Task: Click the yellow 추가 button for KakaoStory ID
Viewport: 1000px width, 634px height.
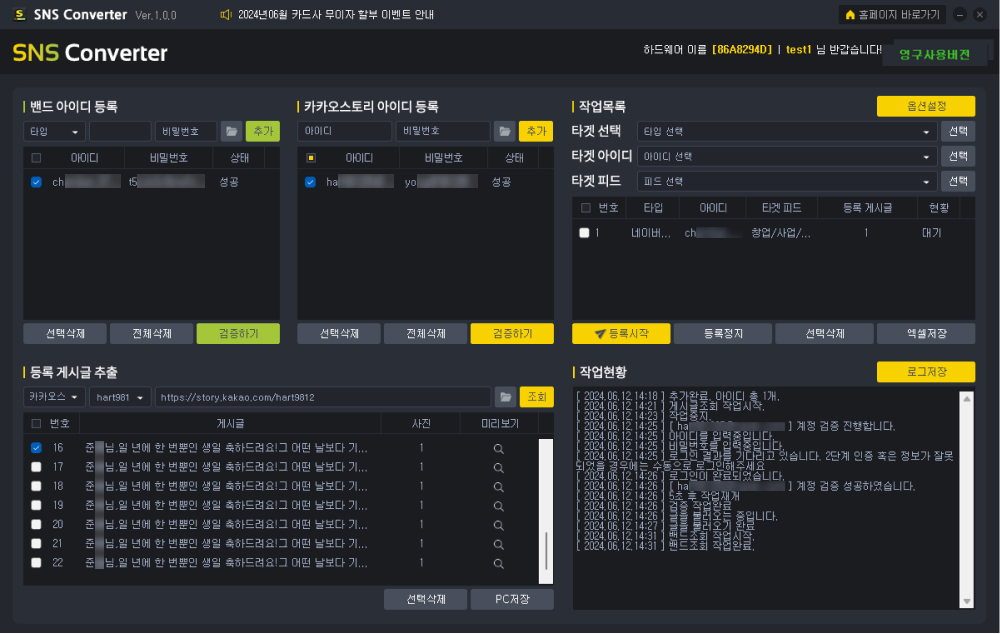Action: click(x=536, y=131)
